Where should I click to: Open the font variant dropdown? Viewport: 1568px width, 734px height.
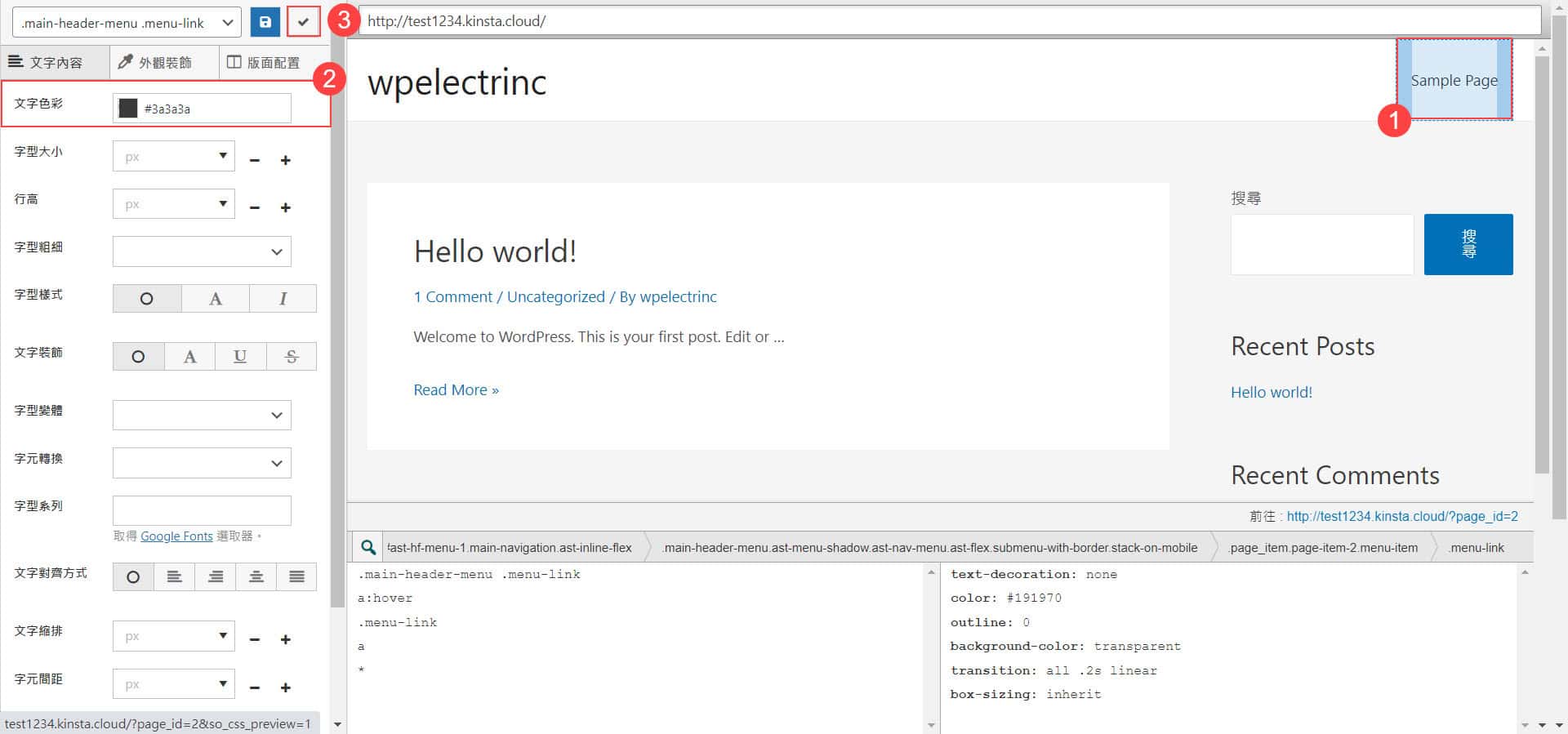point(202,415)
